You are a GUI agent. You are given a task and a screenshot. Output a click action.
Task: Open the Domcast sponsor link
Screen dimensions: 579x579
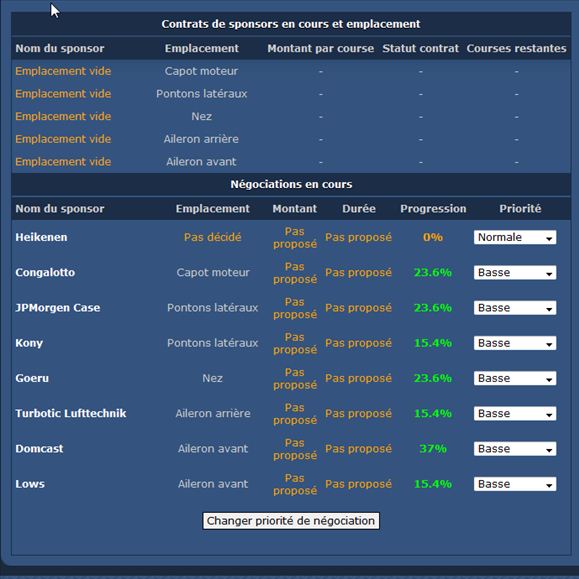(x=39, y=449)
